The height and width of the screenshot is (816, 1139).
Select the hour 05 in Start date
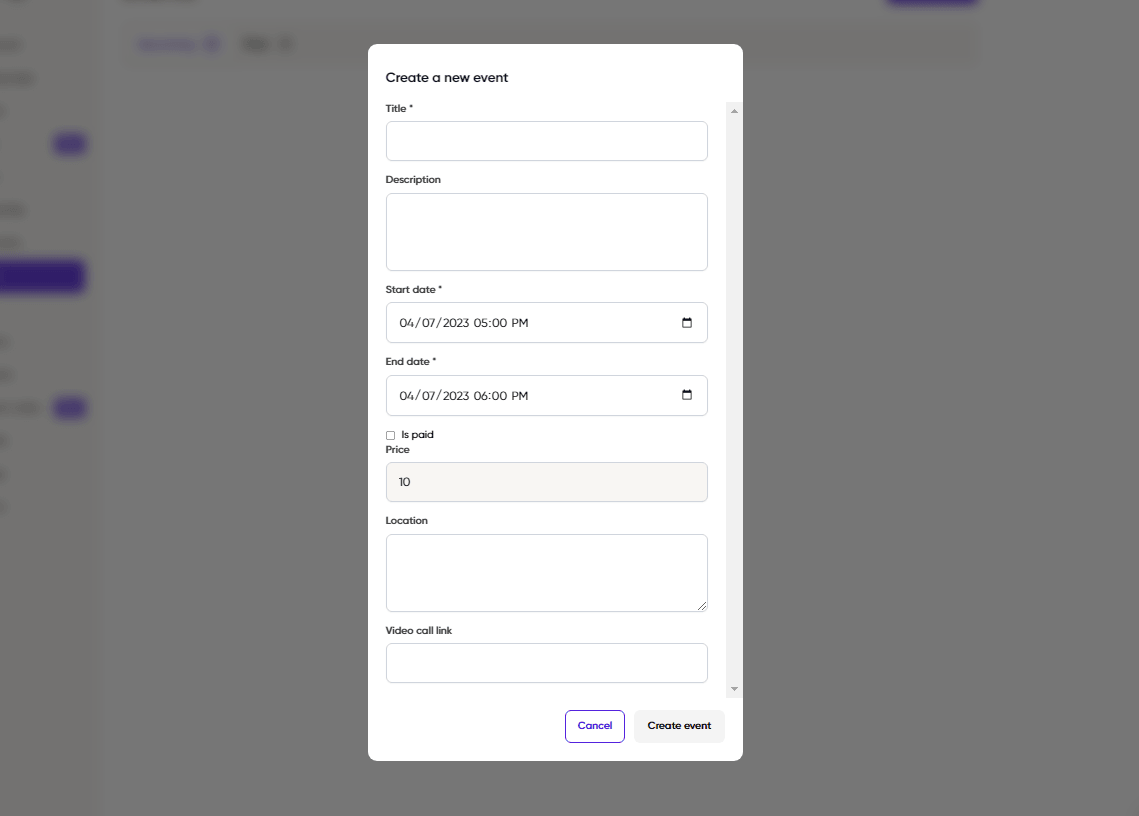pos(480,323)
